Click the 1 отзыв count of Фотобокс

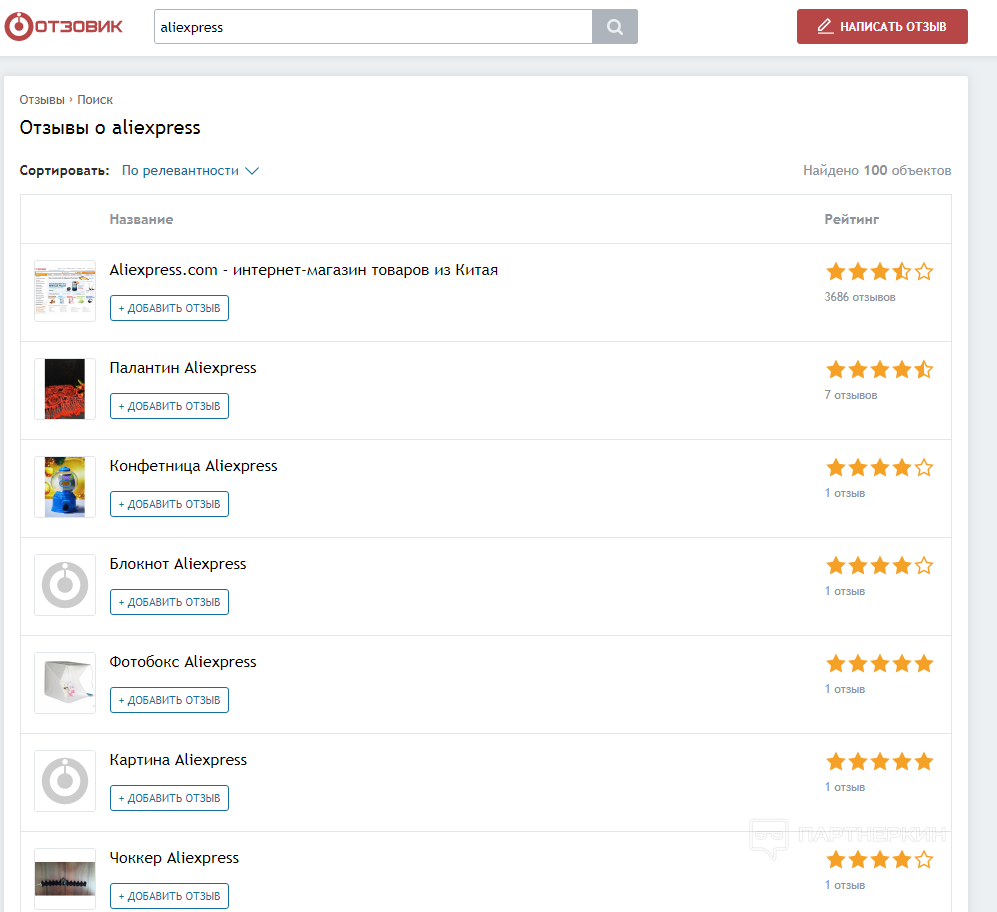click(x=844, y=689)
